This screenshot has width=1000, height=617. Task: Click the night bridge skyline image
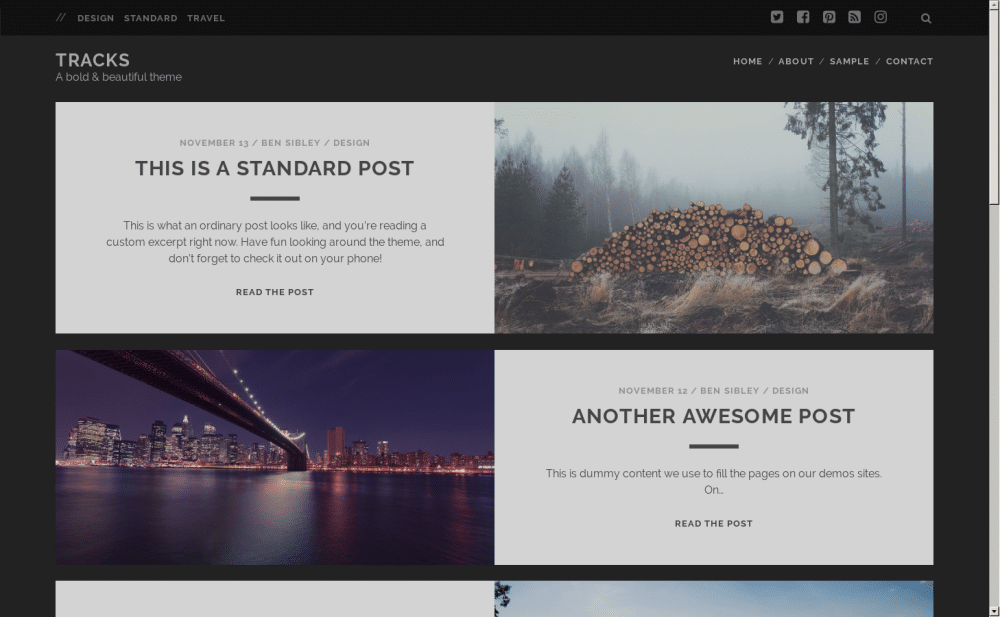click(x=274, y=457)
